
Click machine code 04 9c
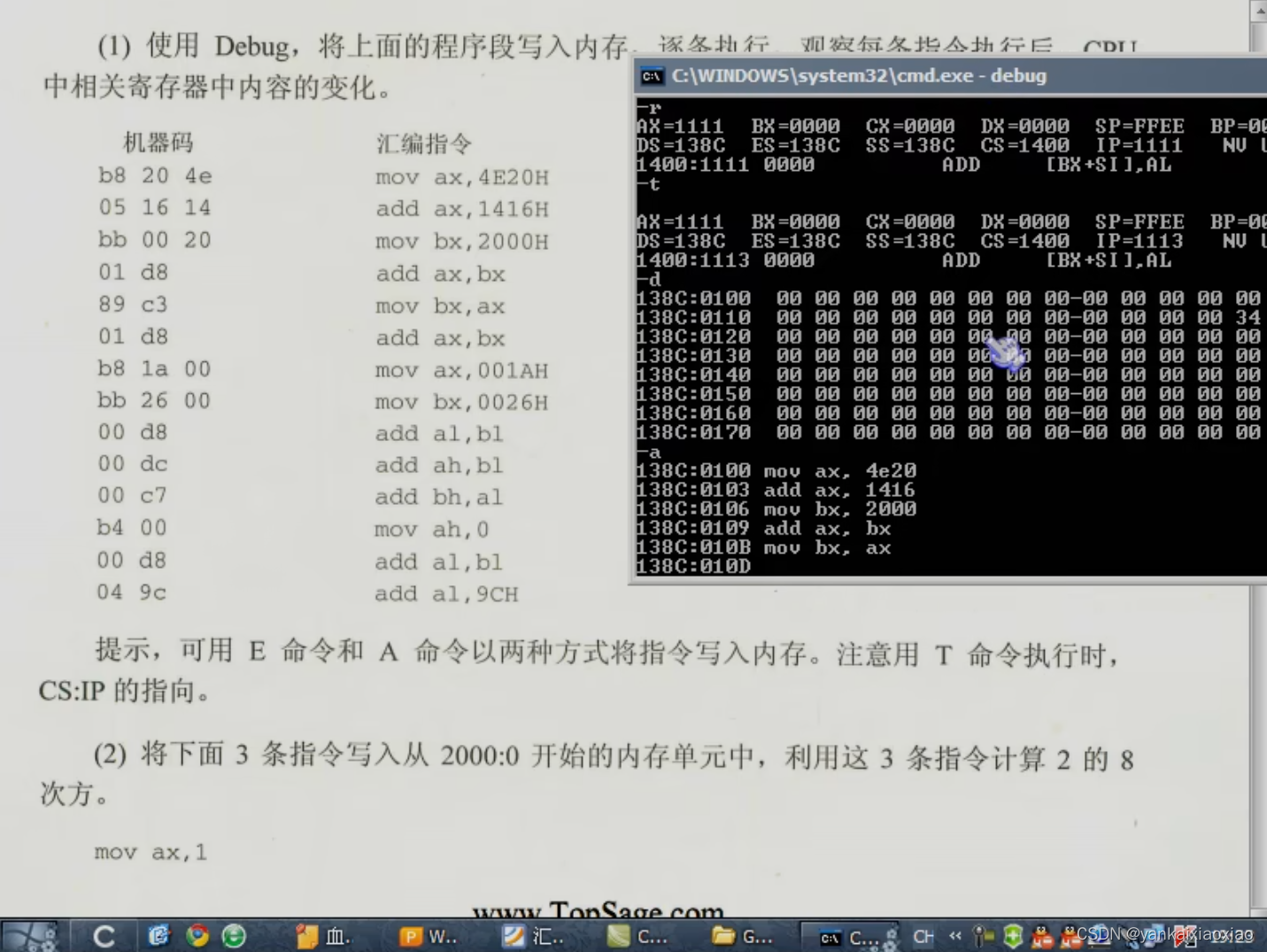132,592
